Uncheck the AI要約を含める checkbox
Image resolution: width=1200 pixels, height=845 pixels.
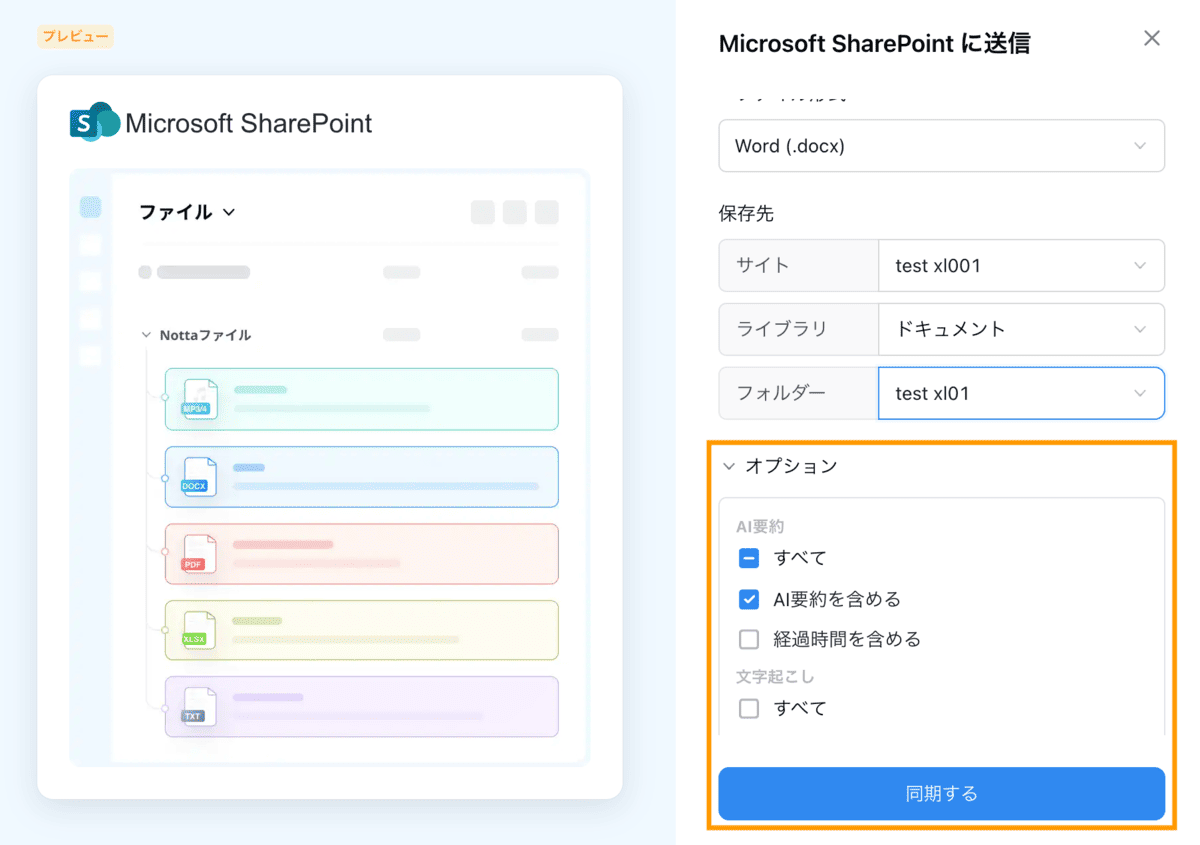pos(749,599)
